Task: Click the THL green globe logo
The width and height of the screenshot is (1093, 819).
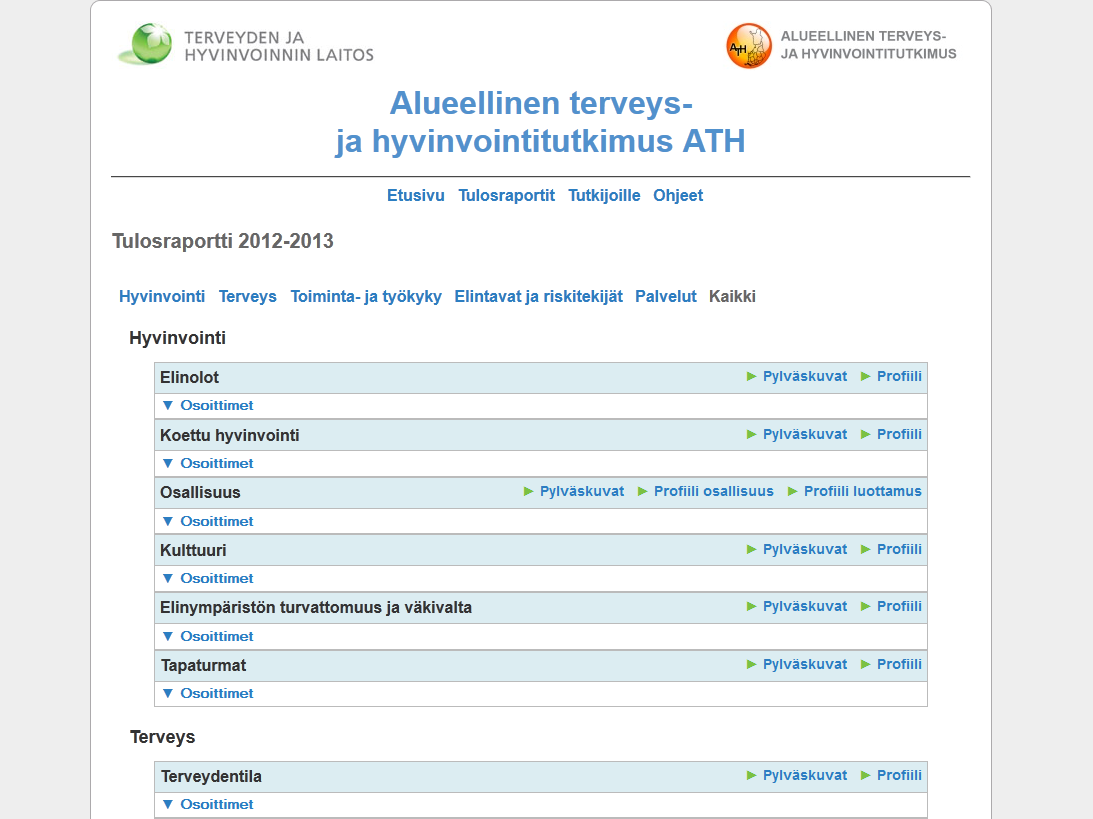Action: coord(145,44)
